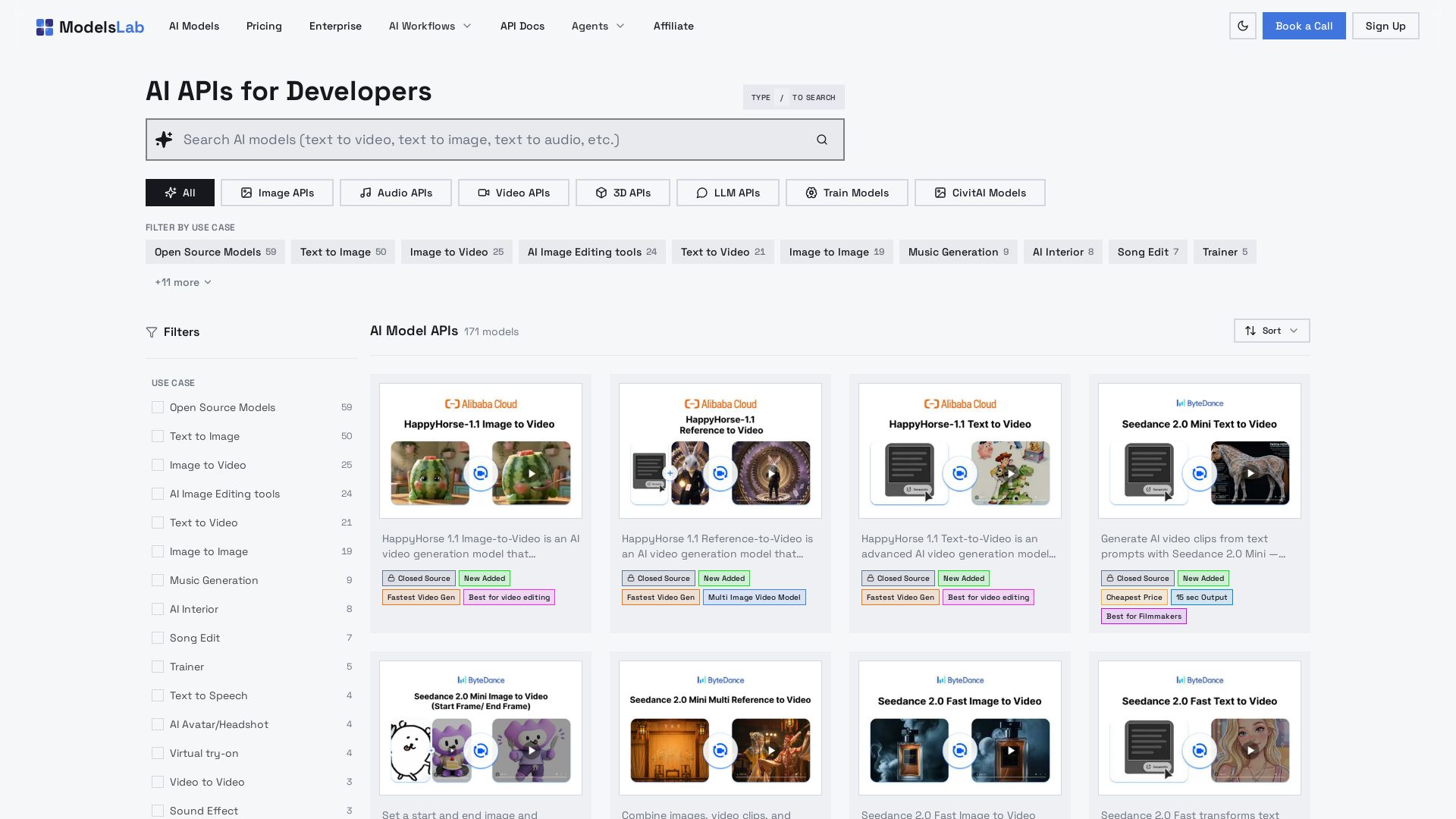Click play icon on Seedance 2.0 Fast Text to Video
Screen dimensions: 1456x819
click(x=1250, y=751)
